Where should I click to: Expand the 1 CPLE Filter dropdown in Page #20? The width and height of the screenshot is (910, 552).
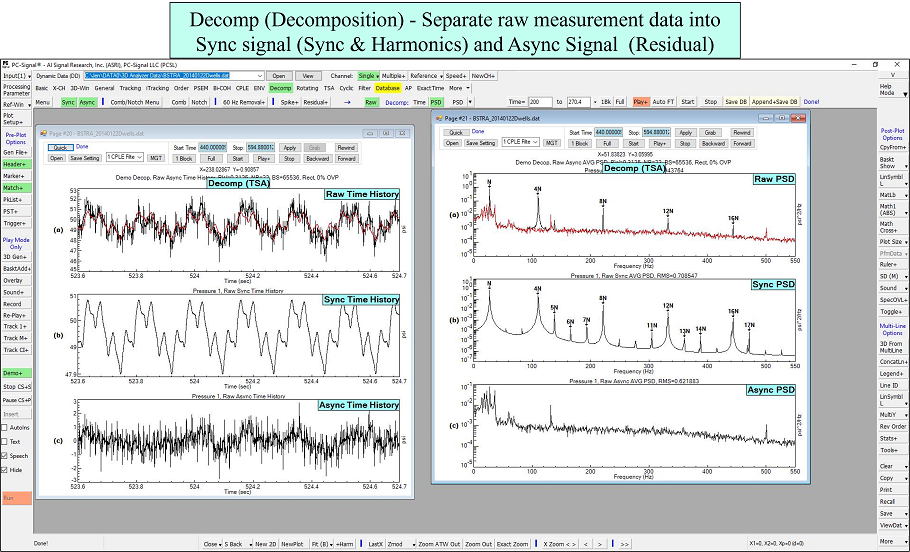(x=125, y=157)
